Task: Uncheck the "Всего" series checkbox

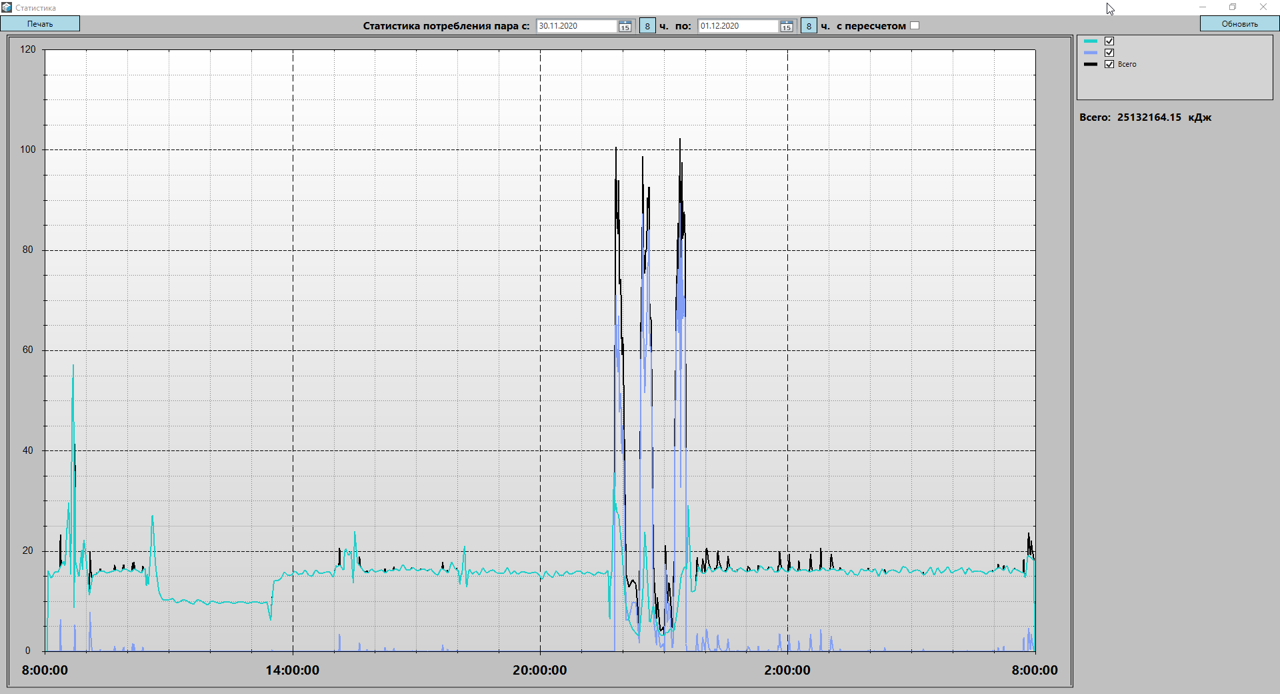Action: point(1109,64)
